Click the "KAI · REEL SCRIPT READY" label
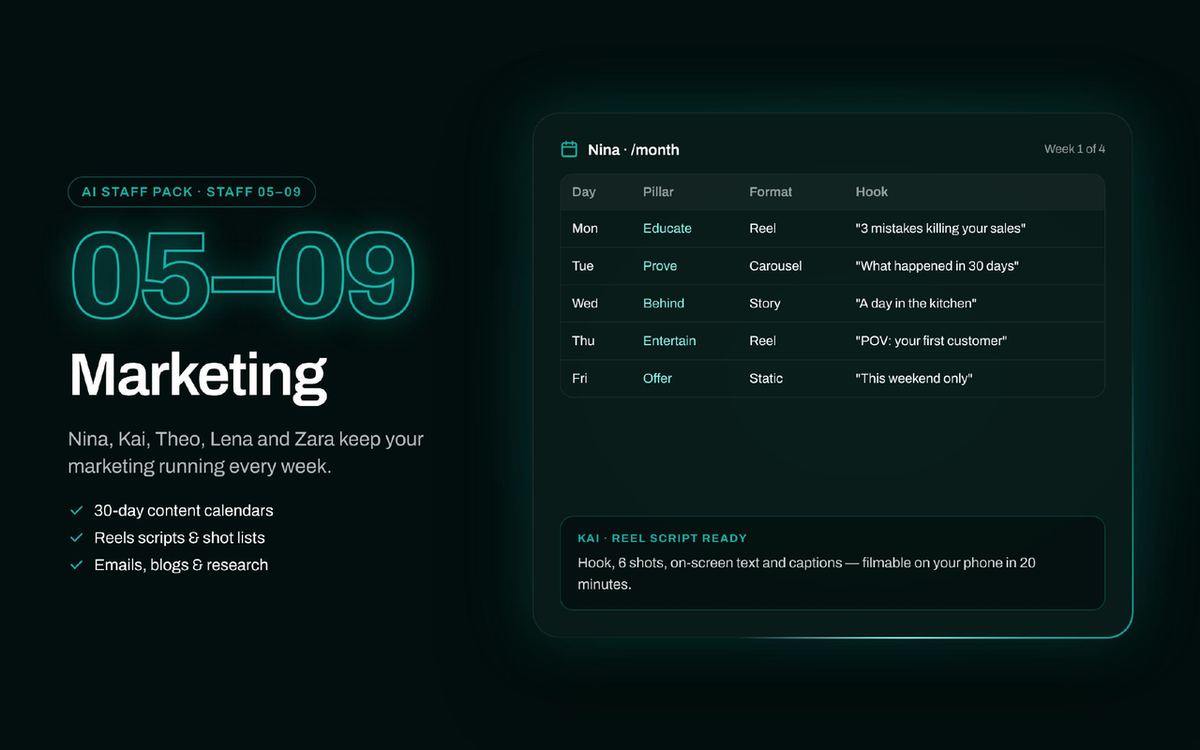Image resolution: width=1200 pixels, height=750 pixels. [662, 539]
